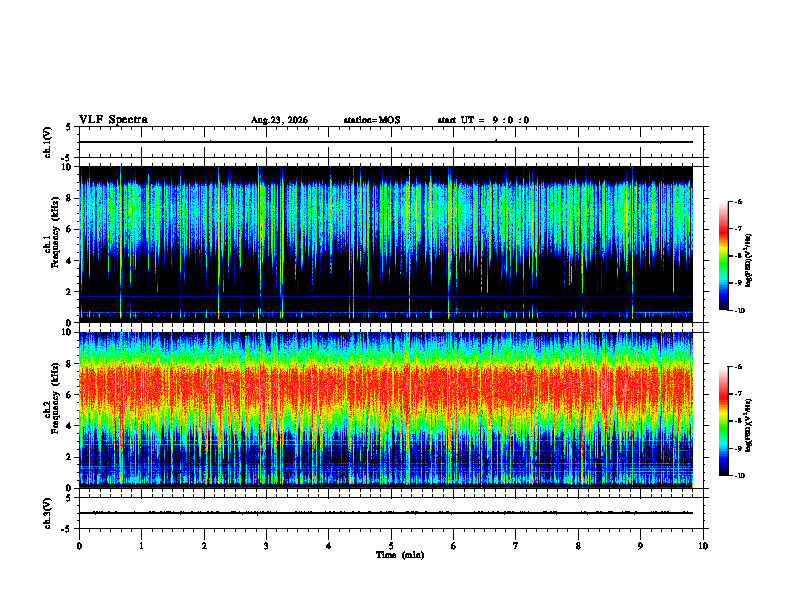Click the ch.2 spectrogram colorbar

point(723,421)
